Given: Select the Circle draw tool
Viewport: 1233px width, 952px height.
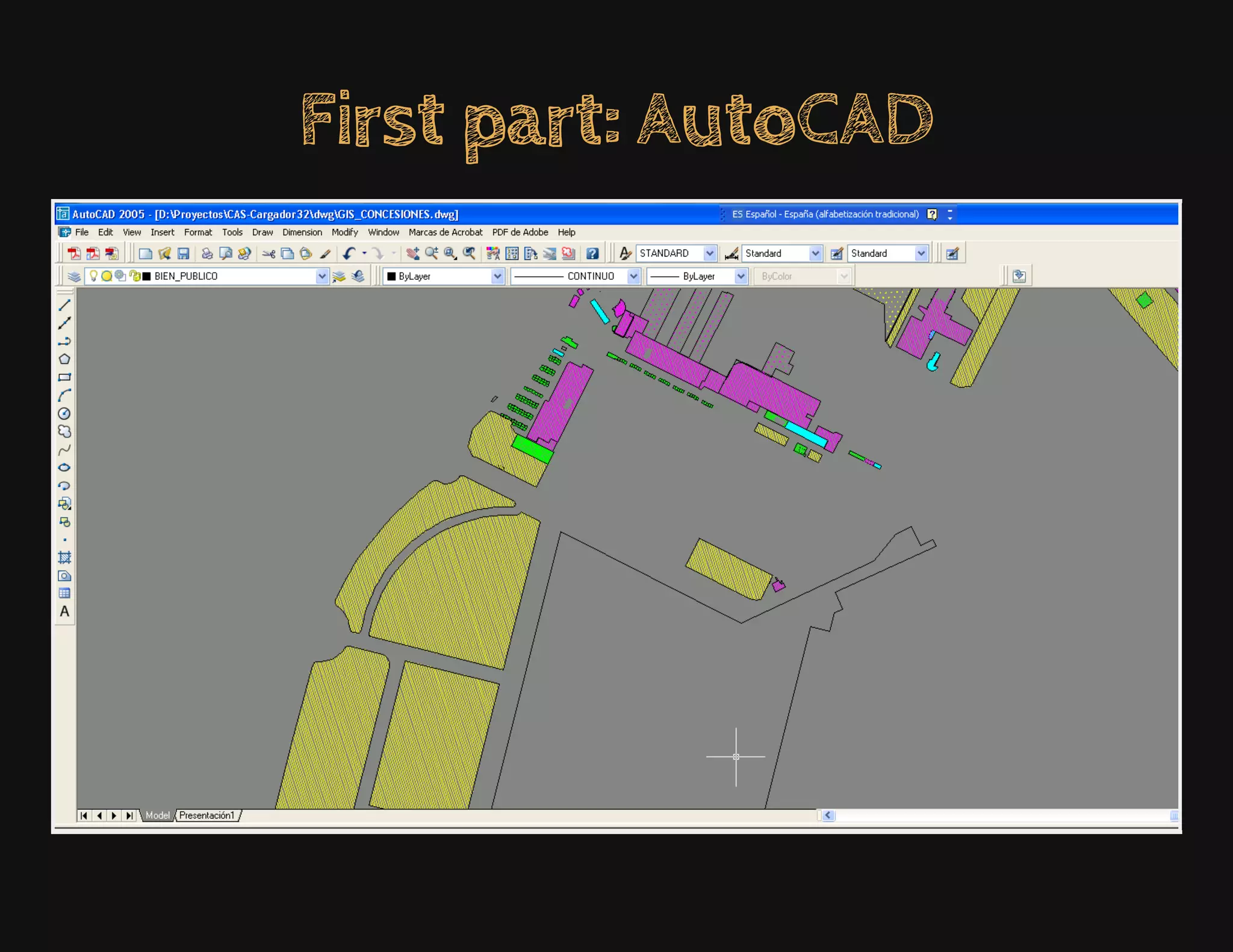Looking at the screenshot, I should 64,413.
